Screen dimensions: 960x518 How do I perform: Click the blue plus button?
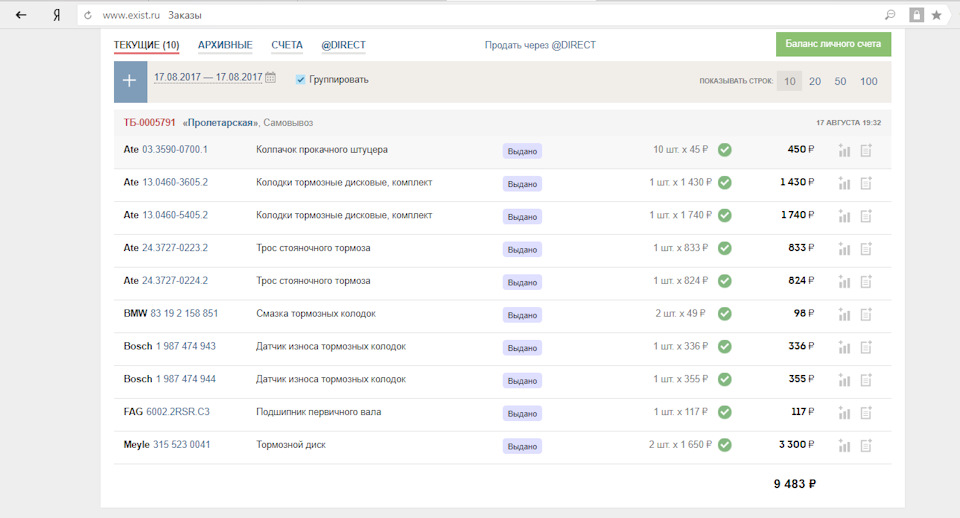[130, 81]
